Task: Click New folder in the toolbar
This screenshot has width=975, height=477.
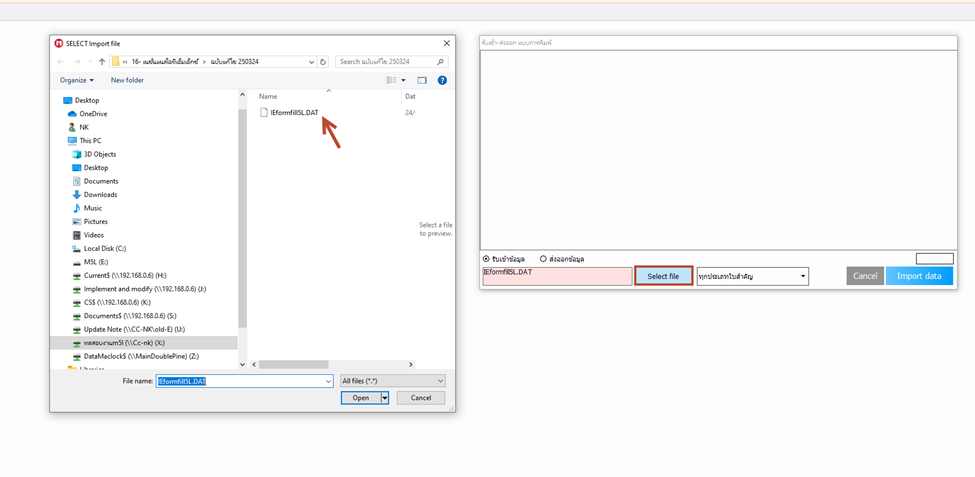Action: click(127, 80)
